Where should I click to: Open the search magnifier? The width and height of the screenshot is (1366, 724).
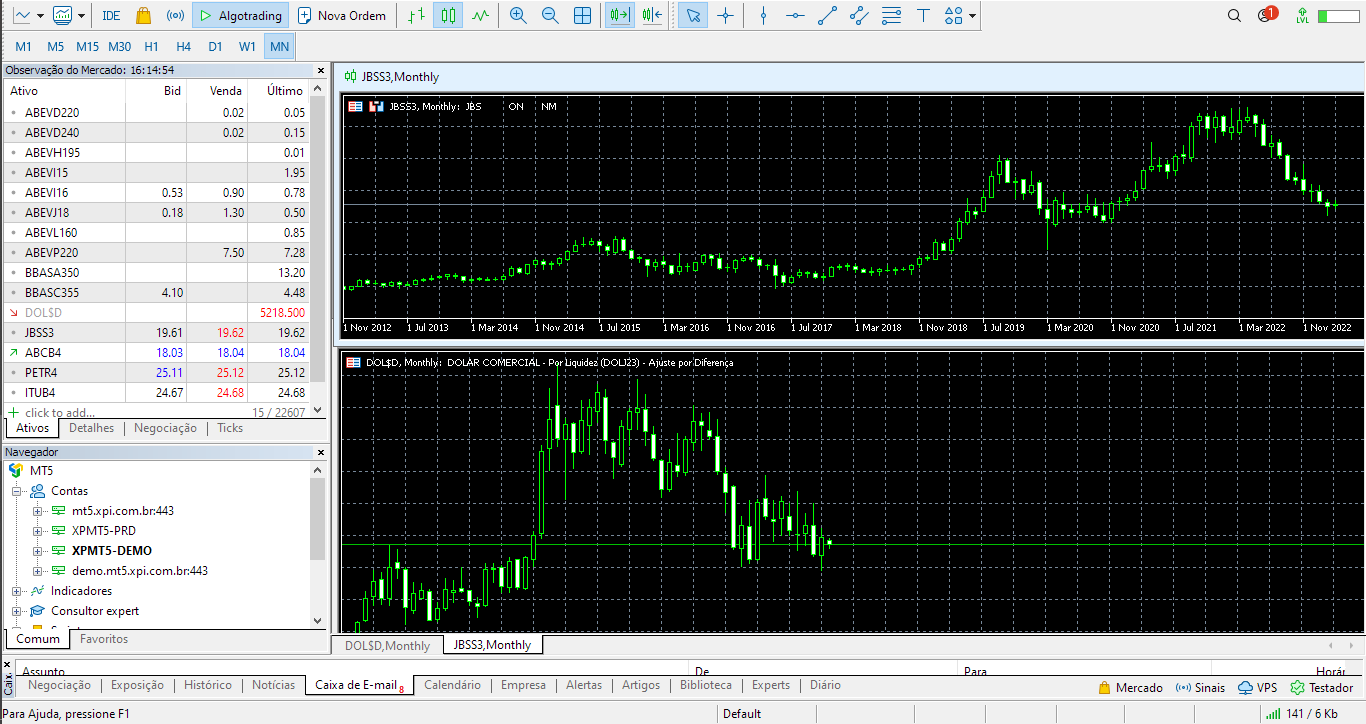[1236, 15]
